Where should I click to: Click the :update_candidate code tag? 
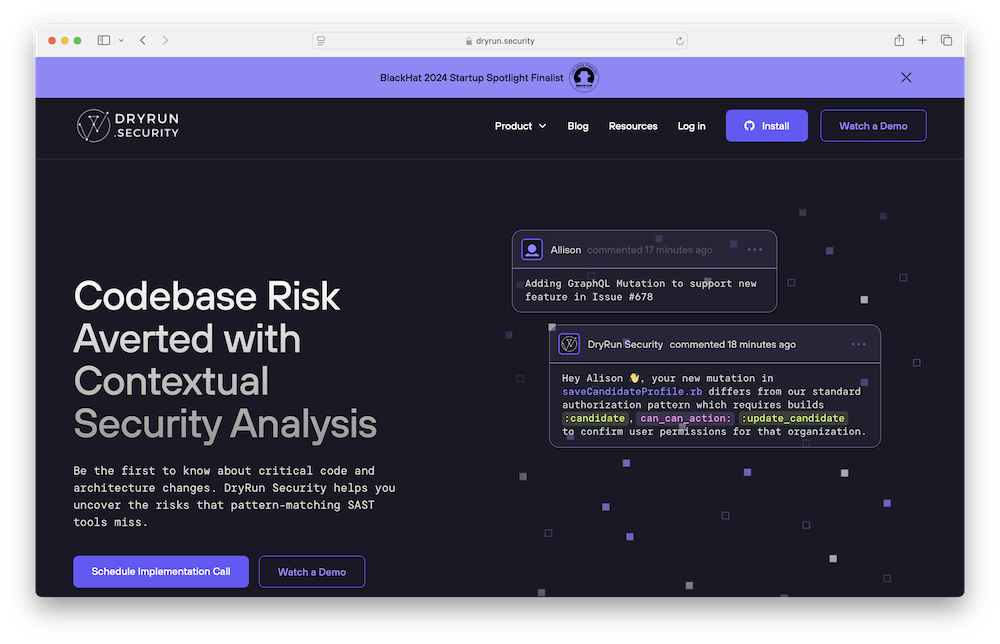tap(793, 418)
